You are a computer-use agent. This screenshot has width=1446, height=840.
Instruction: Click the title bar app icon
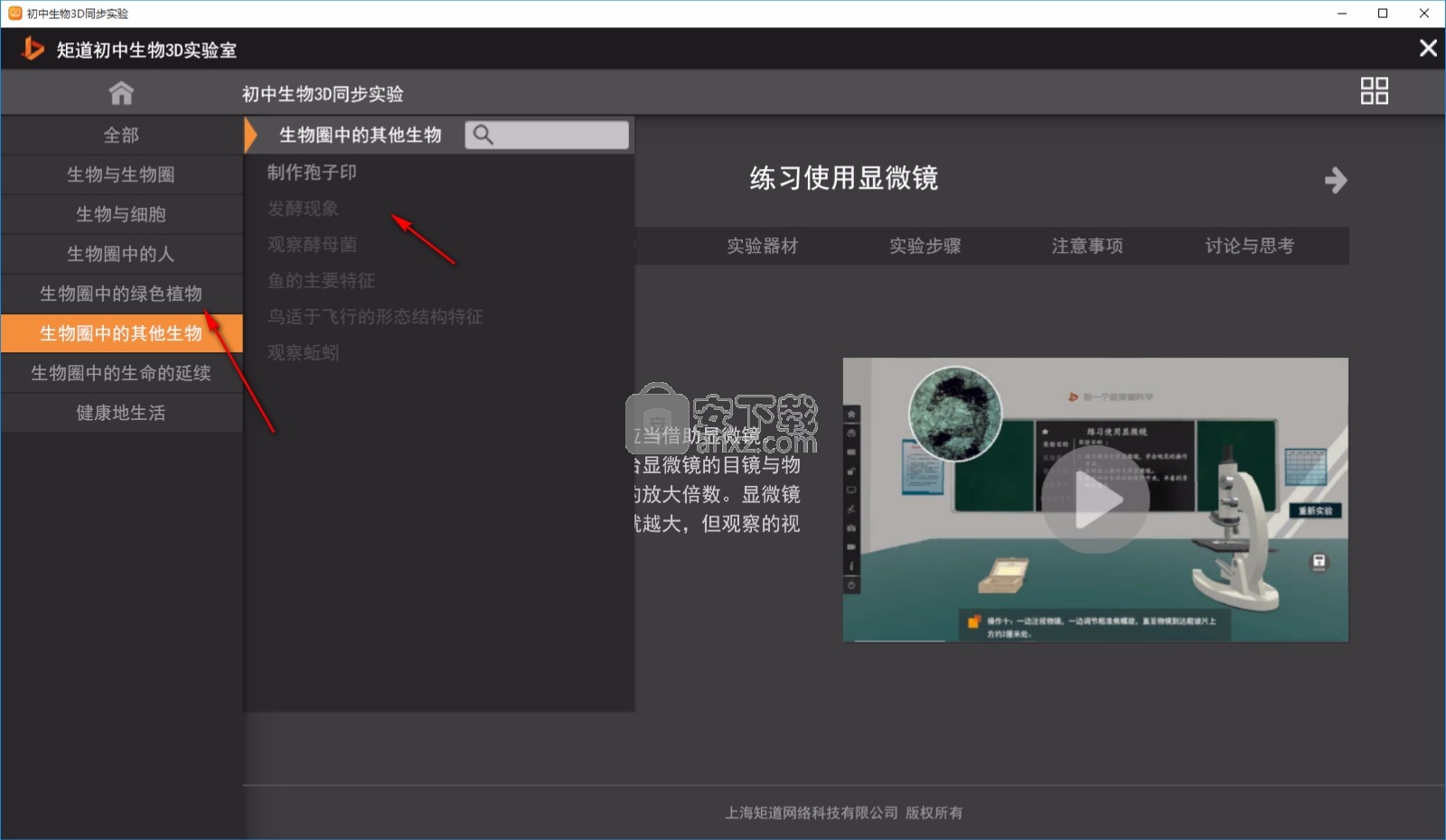(14, 14)
